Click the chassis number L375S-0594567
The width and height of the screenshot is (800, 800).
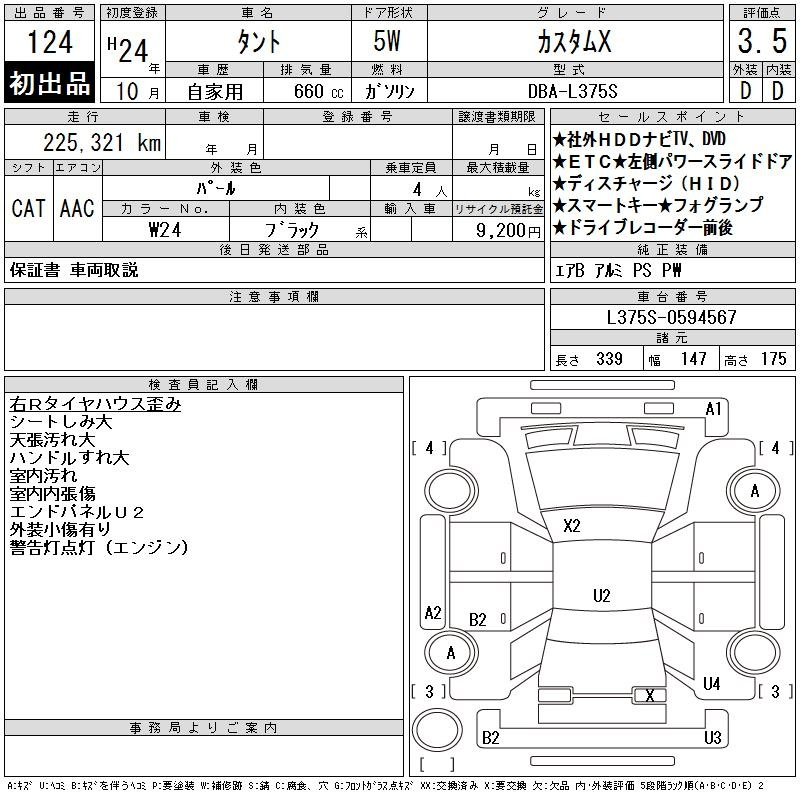pyautogui.click(x=672, y=317)
